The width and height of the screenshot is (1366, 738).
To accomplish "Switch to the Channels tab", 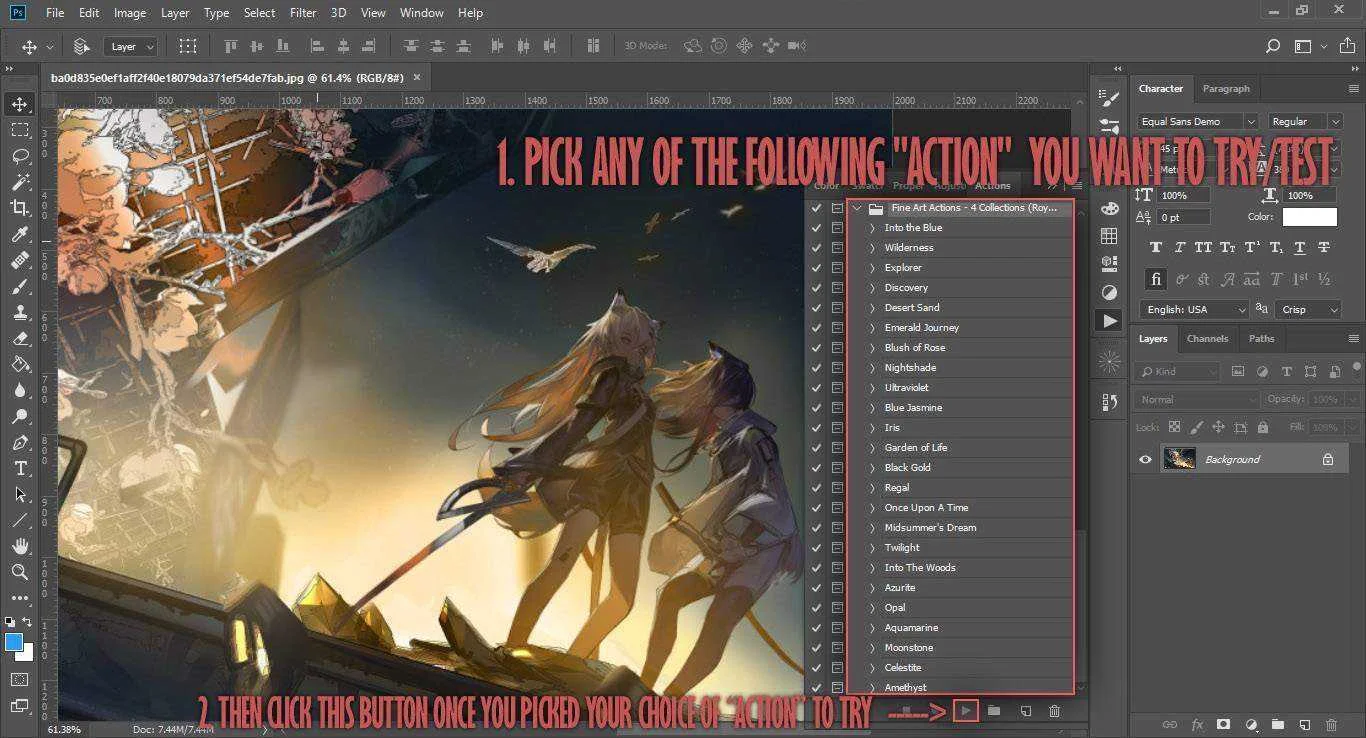I will tap(1207, 338).
